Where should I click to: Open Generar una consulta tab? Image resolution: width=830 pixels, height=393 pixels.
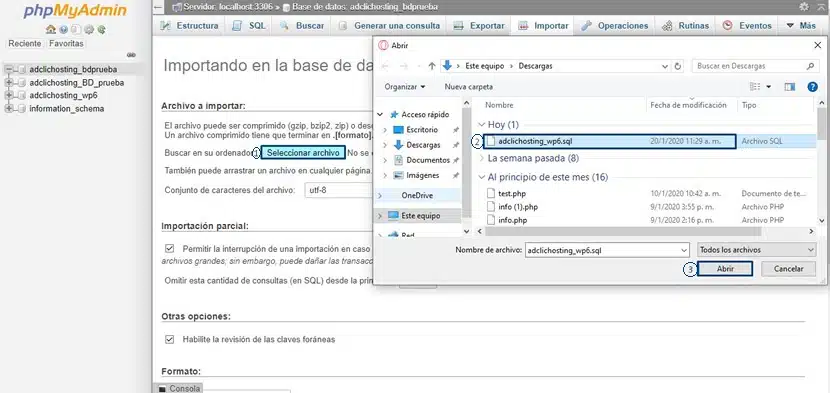[x=389, y=25]
